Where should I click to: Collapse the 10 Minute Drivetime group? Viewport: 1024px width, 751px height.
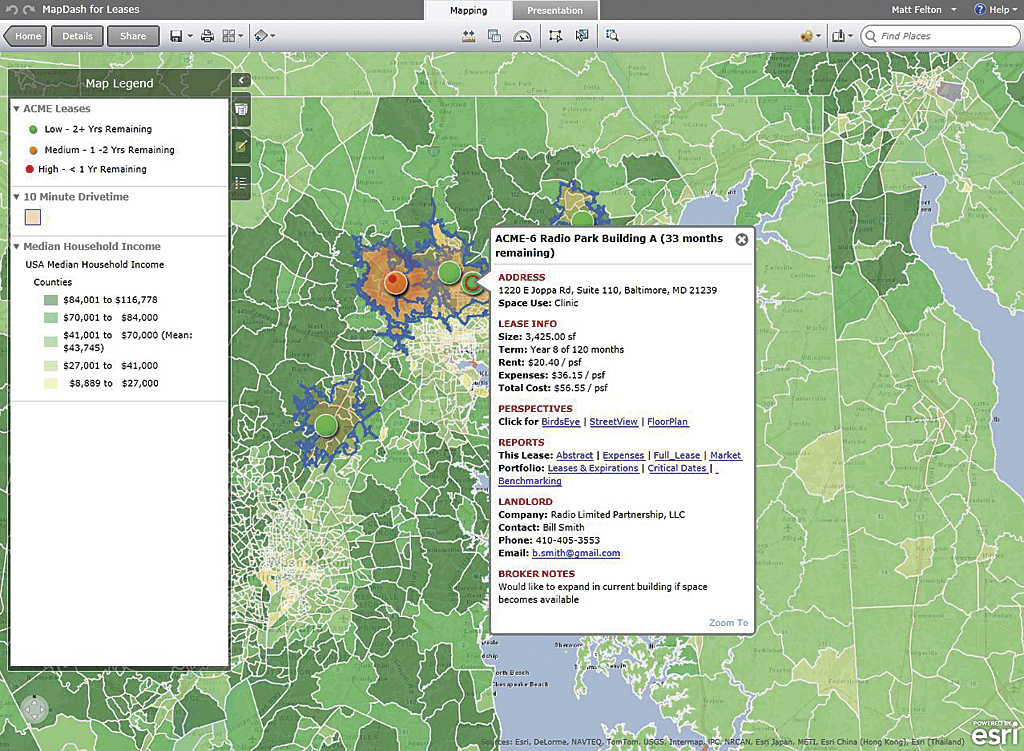[16, 197]
